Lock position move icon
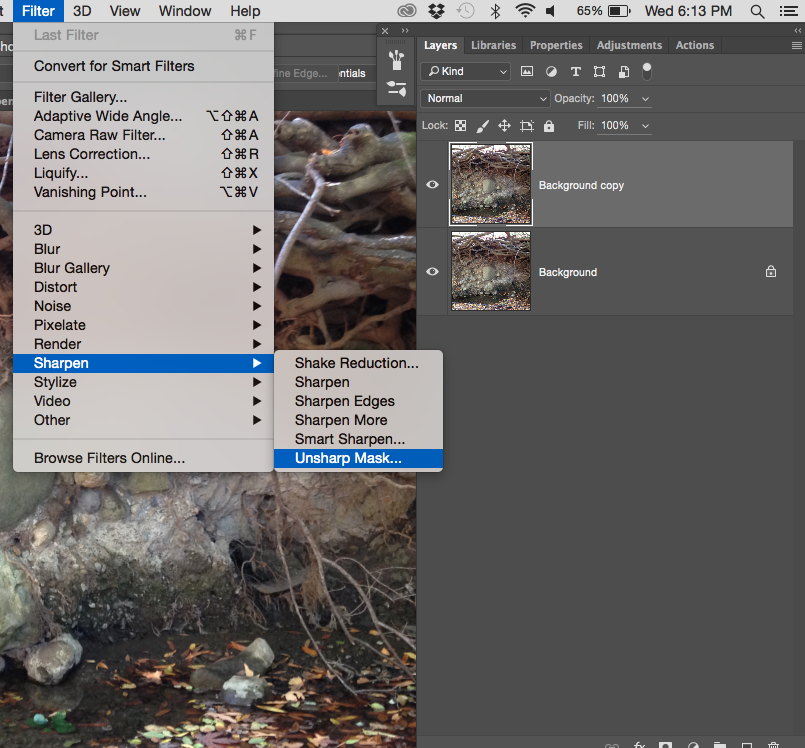805x748 pixels. click(x=504, y=126)
